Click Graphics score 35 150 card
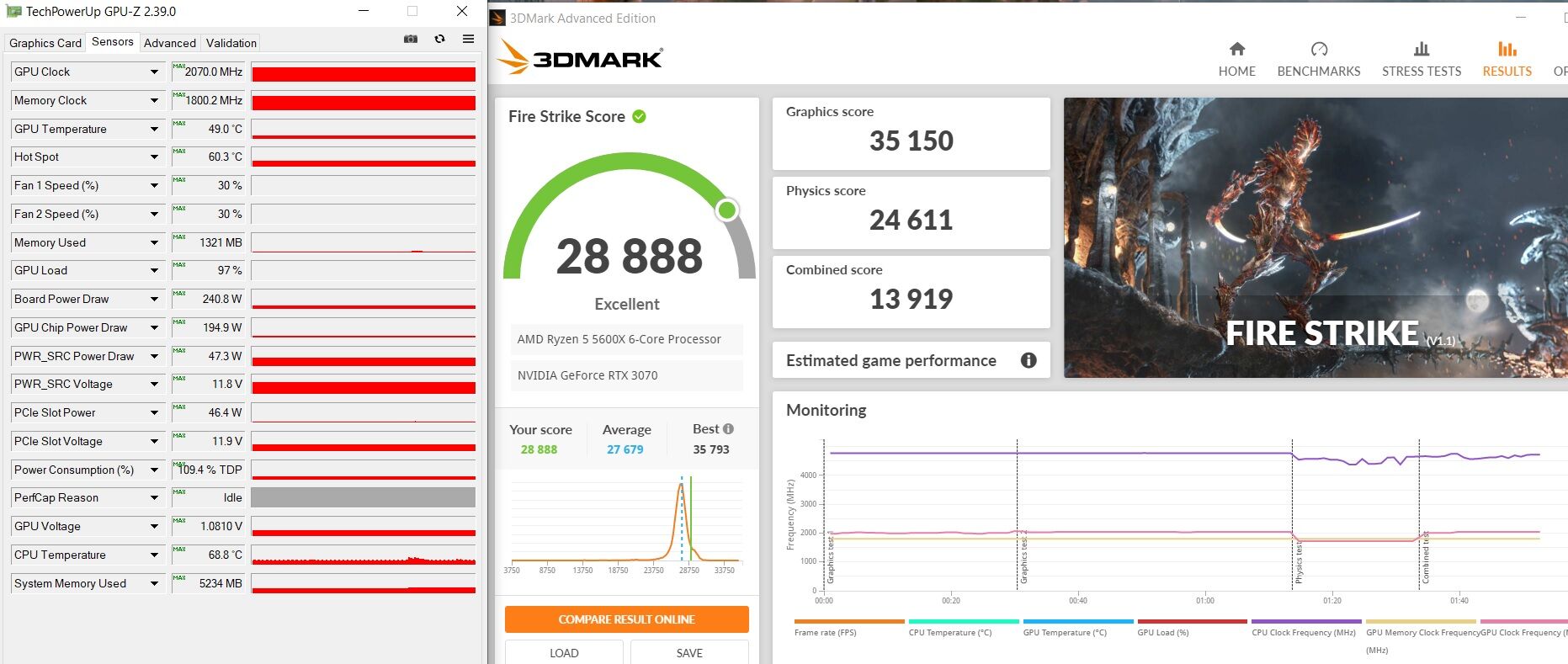1568x664 pixels. [x=911, y=134]
